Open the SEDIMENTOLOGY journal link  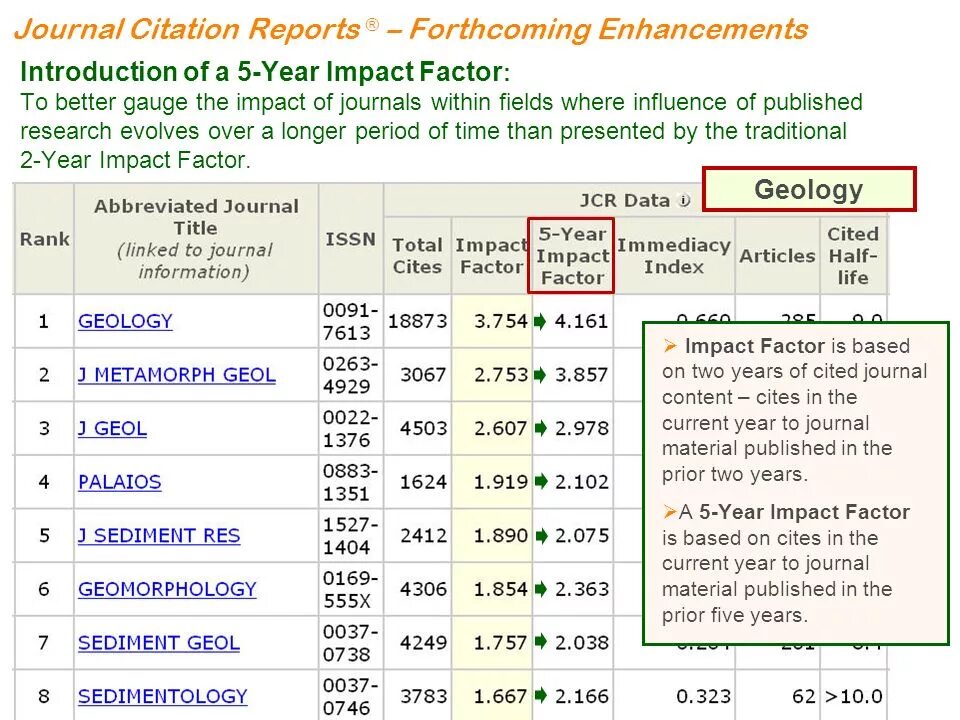click(x=163, y=696)
